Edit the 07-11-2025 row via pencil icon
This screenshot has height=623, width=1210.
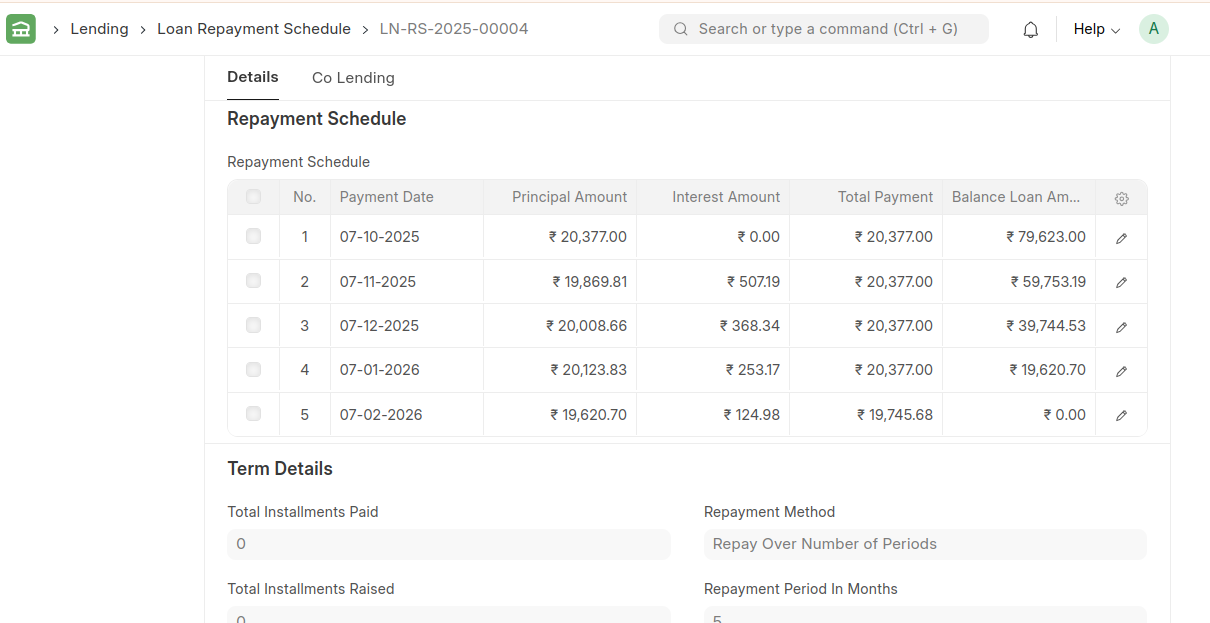[1121, 282]
